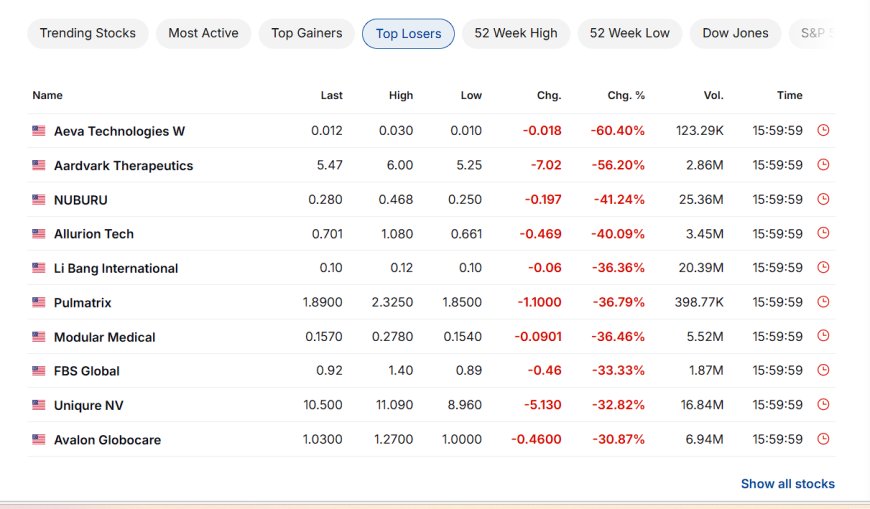870x509 pixels.
Task: Click the 2.3250 high value
Action: pos(392,303)
